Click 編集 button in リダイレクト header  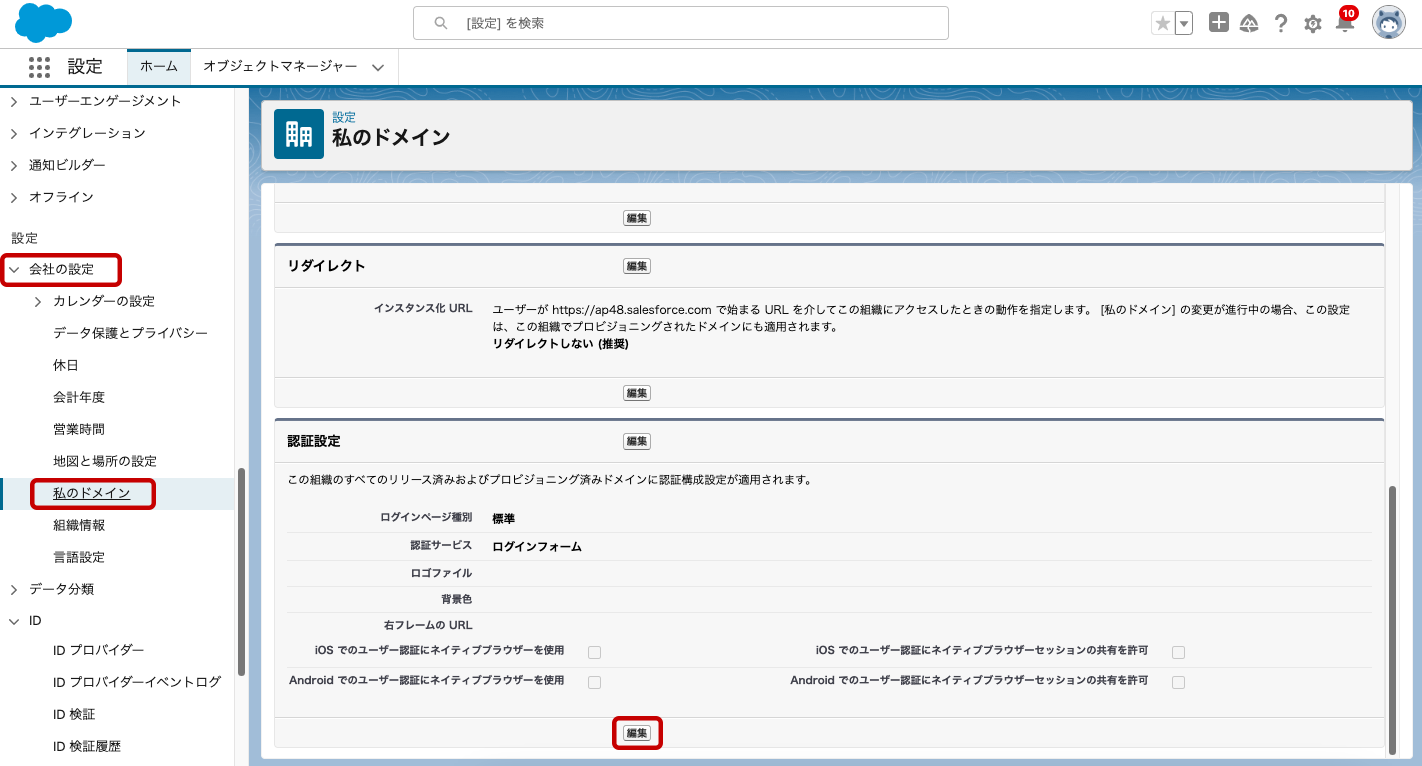tap(637, 266)
